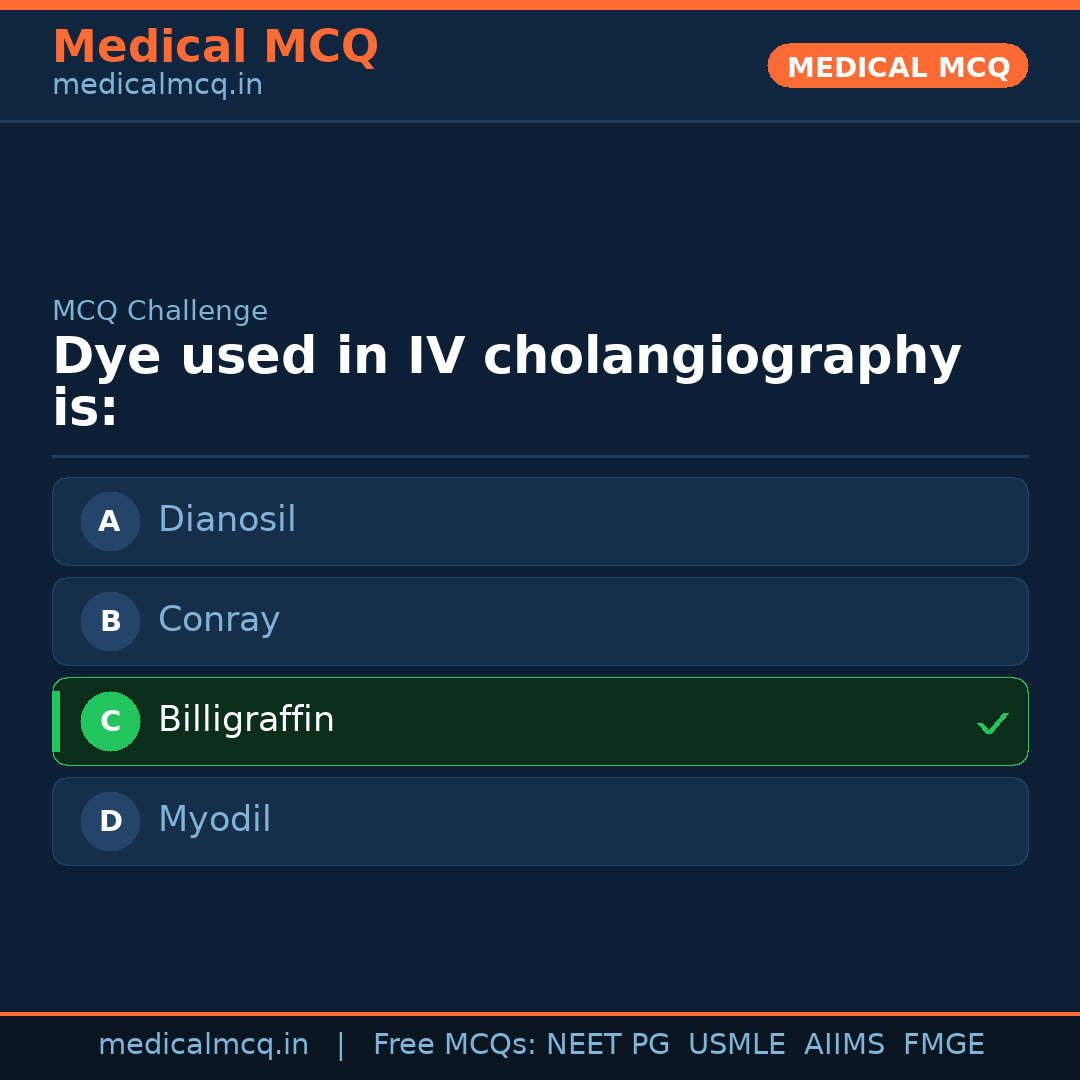Select answer option B Conray
Image resolution: width=1080 pixels, height=1080 pixels.
pyautogui.click(x=540, y=621)
